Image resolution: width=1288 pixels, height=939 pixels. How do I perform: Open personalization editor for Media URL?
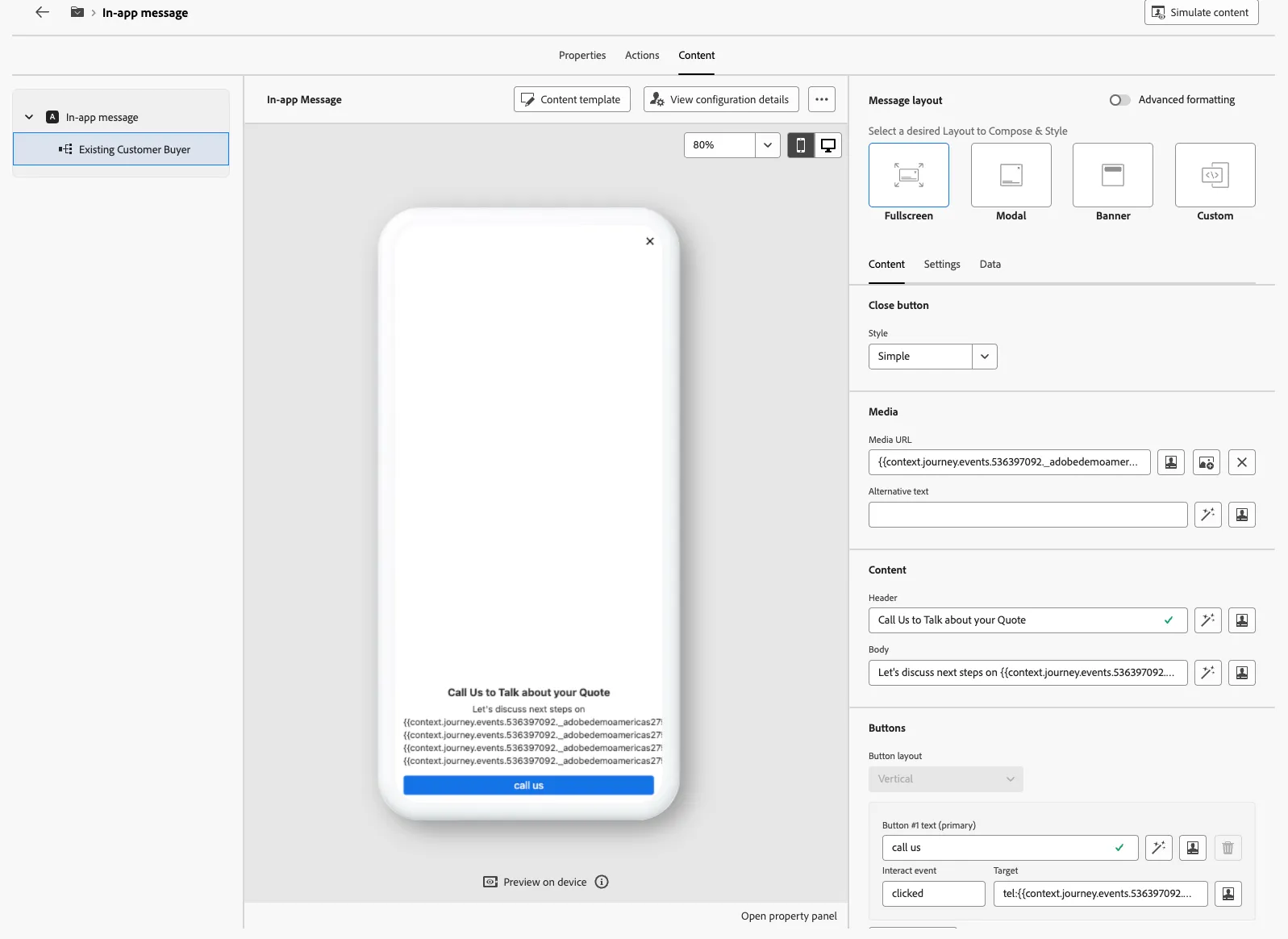click(1171, 462)
